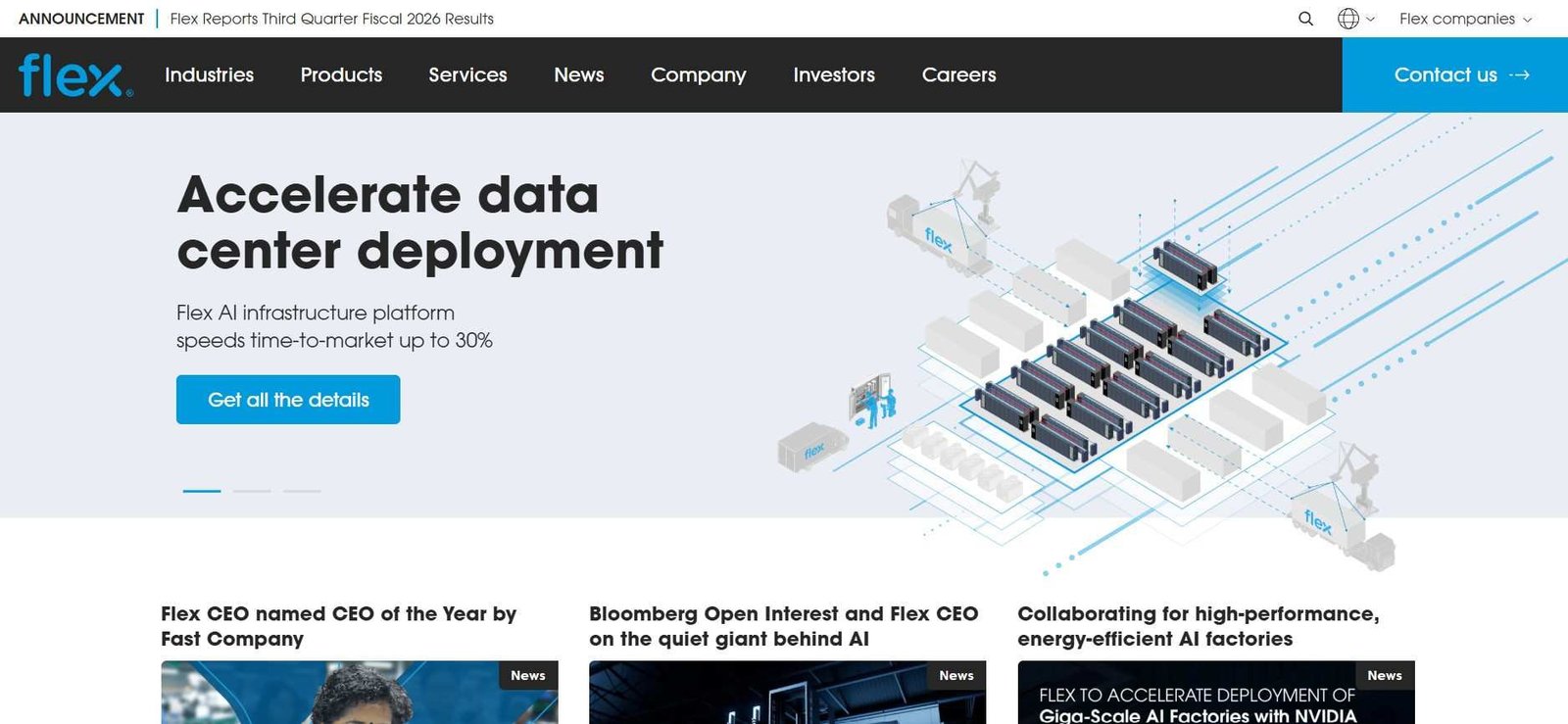Open the Company menu

pos(698,75)
